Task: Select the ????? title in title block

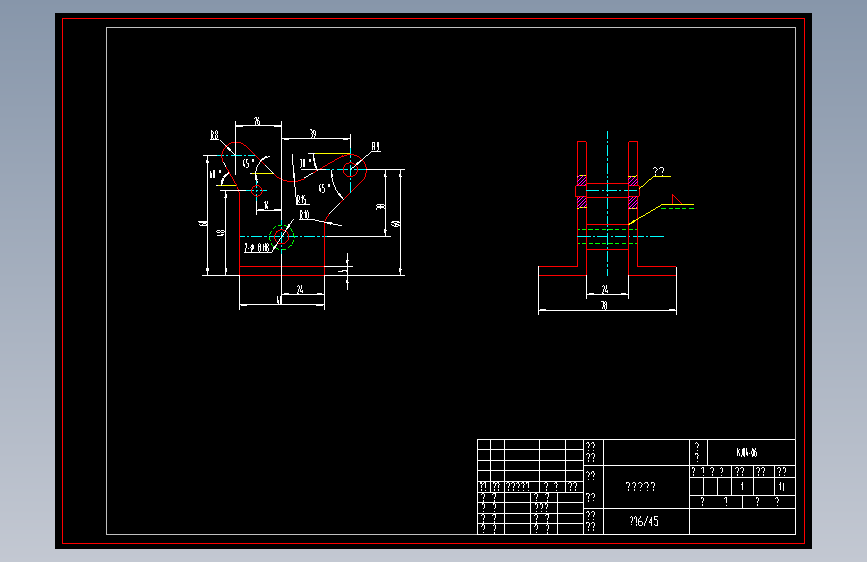Action: coord(640,487)
